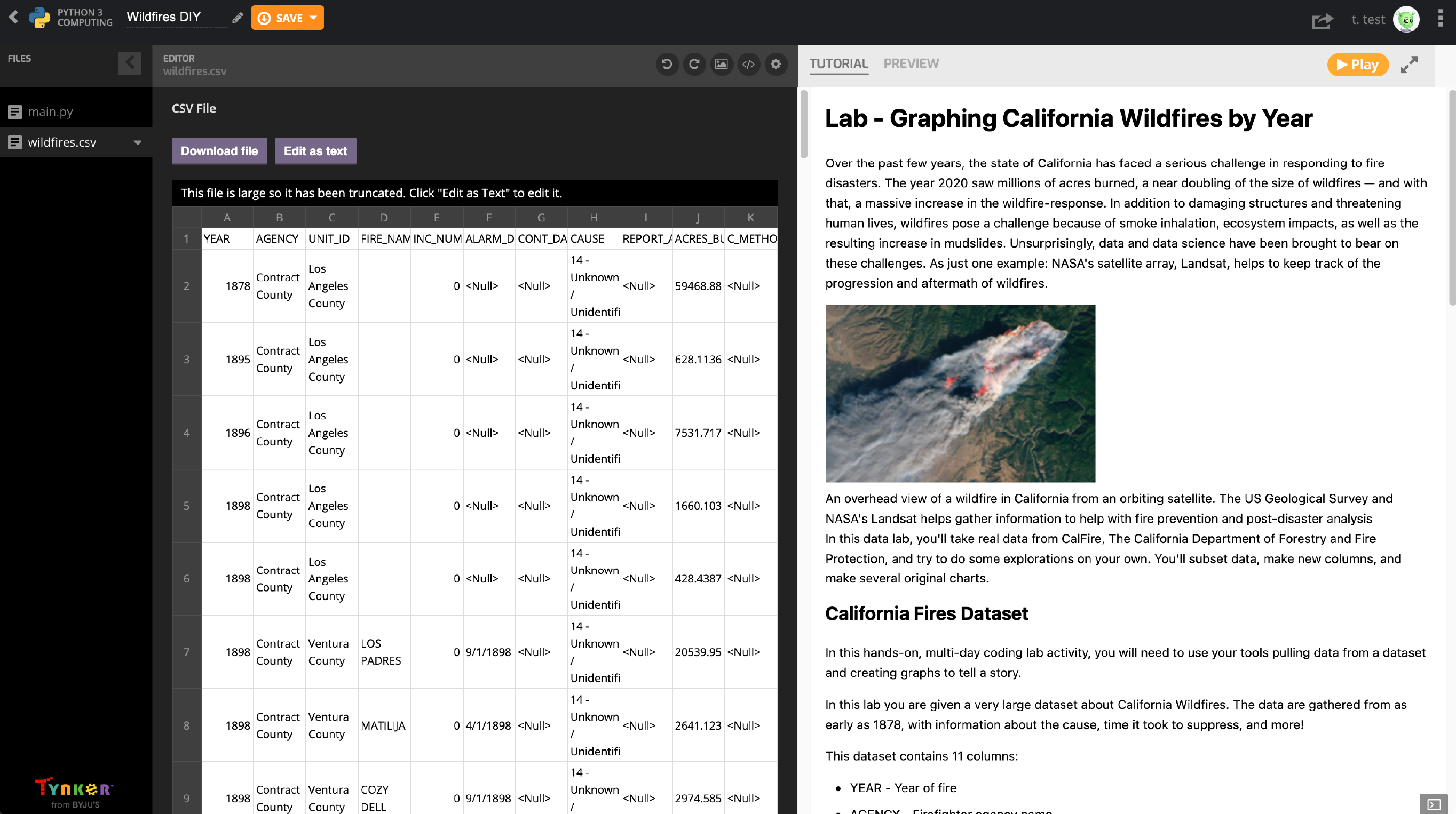Switch to the PREVIEW tab

(911, 64)
